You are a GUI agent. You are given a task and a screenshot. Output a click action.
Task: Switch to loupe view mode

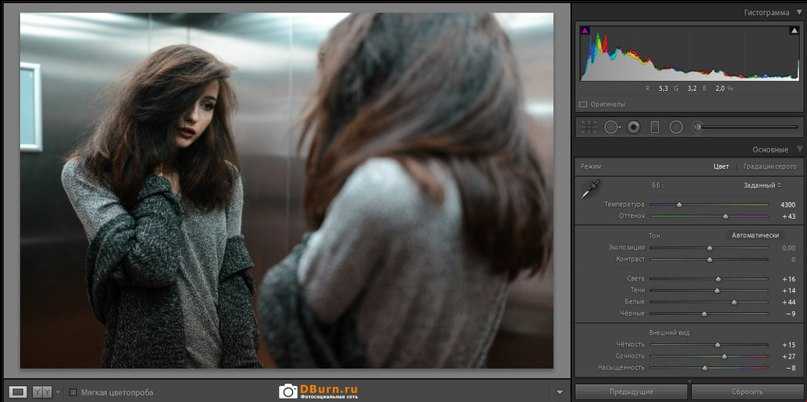[18, 392]
